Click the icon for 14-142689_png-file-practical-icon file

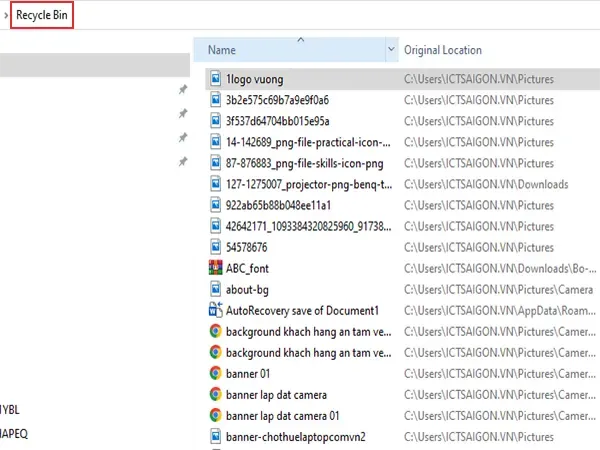(x=215, y=142)
